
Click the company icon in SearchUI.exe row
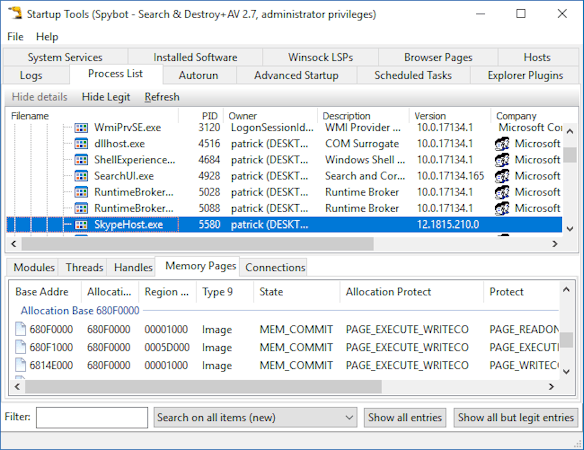coord(502,176)
